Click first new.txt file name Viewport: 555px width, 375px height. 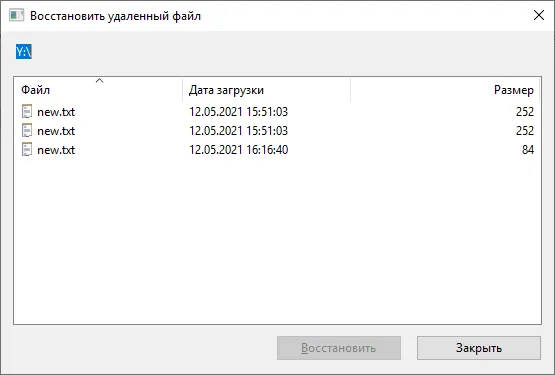[56, 112]
